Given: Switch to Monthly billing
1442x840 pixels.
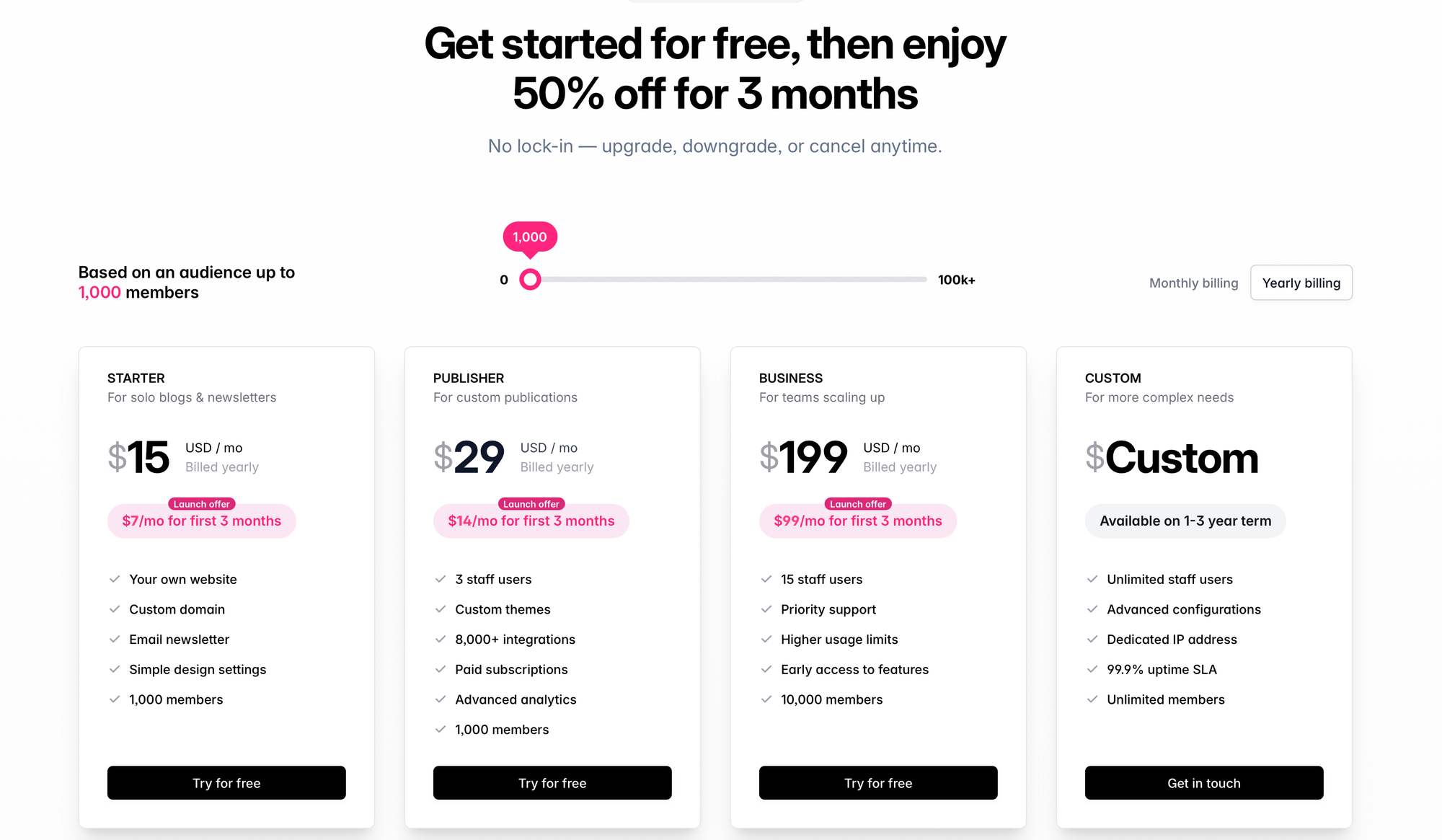Looking at the screenshot, I should pyautogui.click(x=1193, y=283).
